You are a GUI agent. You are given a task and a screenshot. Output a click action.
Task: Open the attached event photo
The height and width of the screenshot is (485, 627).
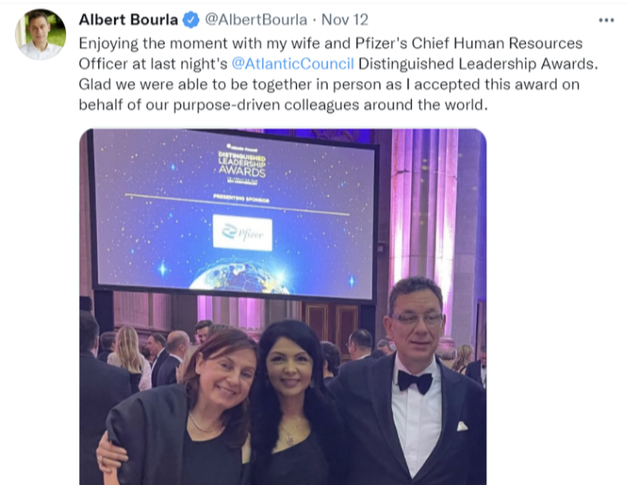click(x=283, y=307)
